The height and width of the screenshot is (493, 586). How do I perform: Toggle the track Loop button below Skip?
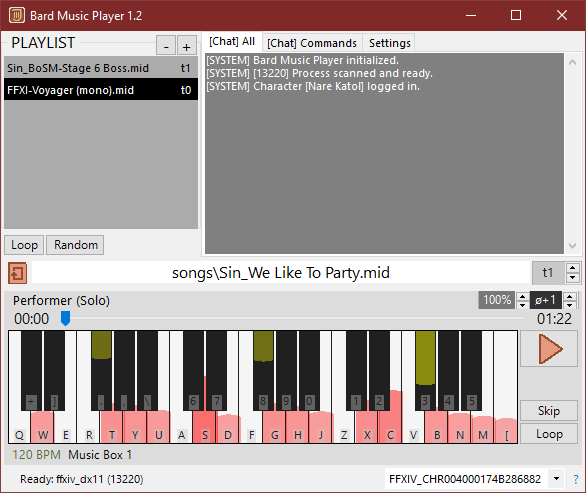click(549, 434)
